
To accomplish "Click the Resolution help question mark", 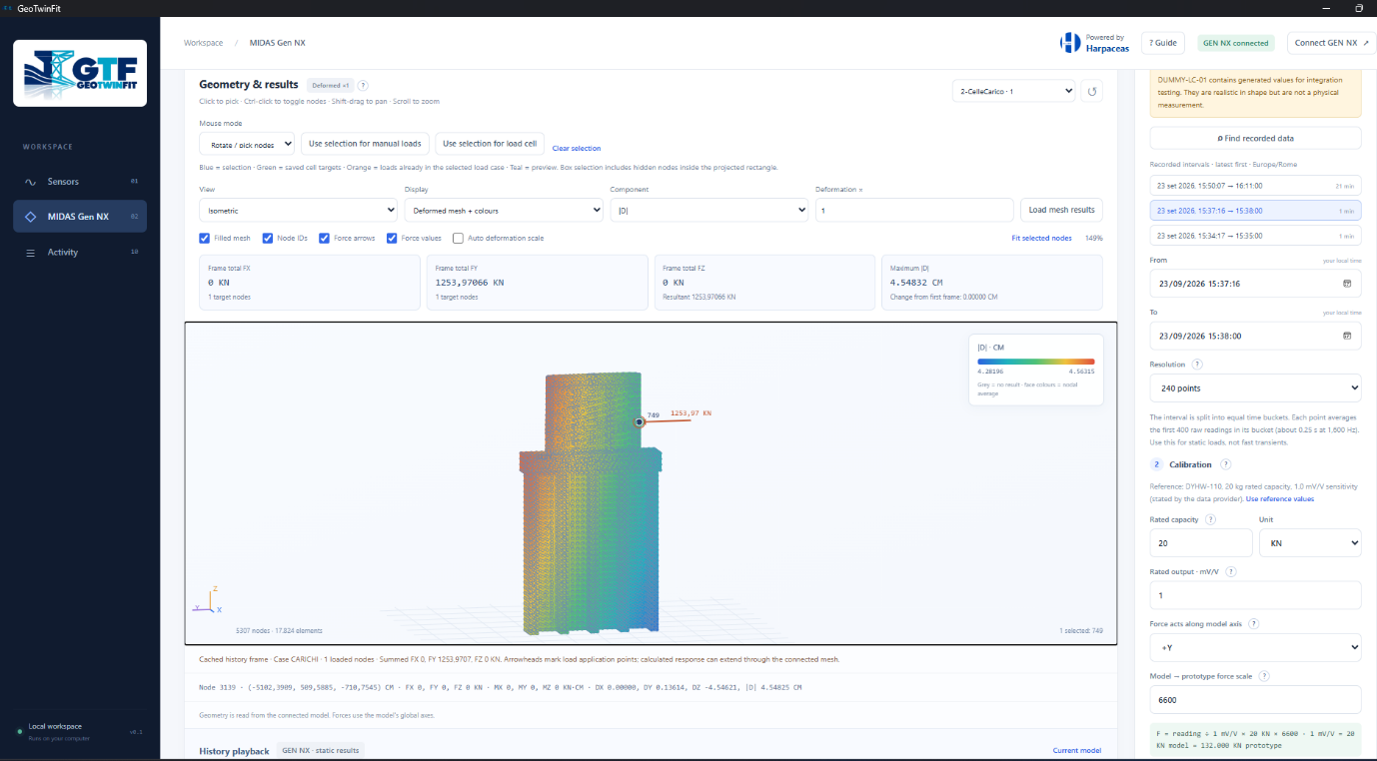I will (1197, 365).
